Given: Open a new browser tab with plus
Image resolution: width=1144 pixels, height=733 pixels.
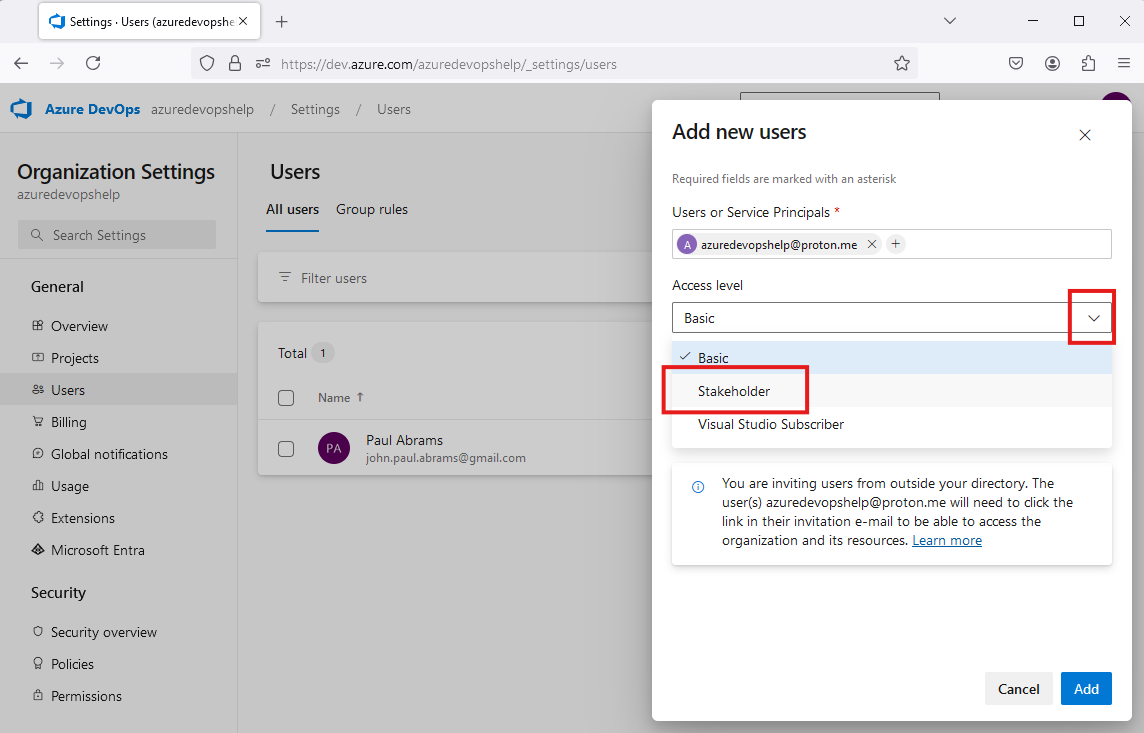Looking at the screenshot, I should [282, 22].
